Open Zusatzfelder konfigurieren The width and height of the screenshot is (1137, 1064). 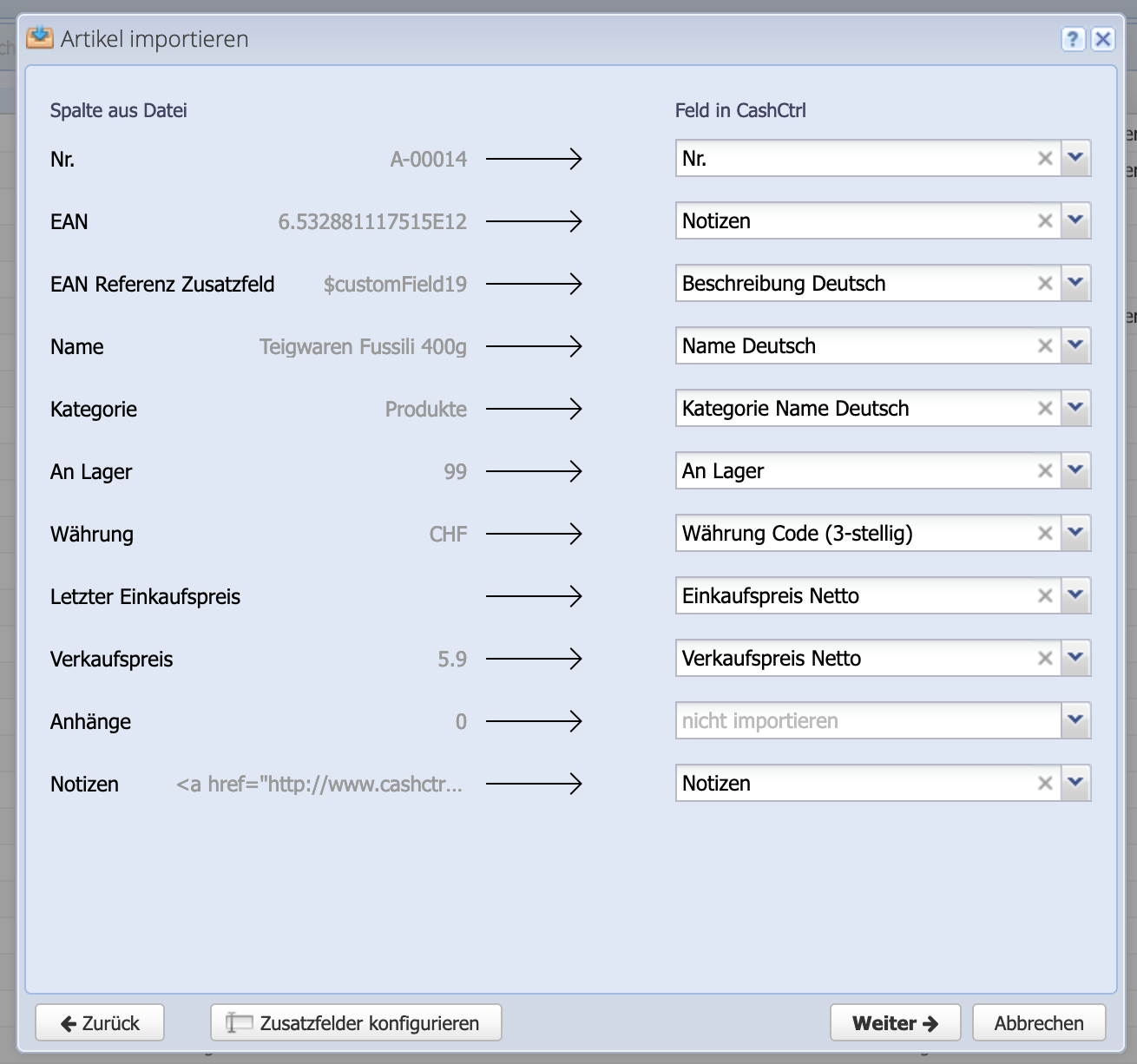click(x=356, y=1022)
